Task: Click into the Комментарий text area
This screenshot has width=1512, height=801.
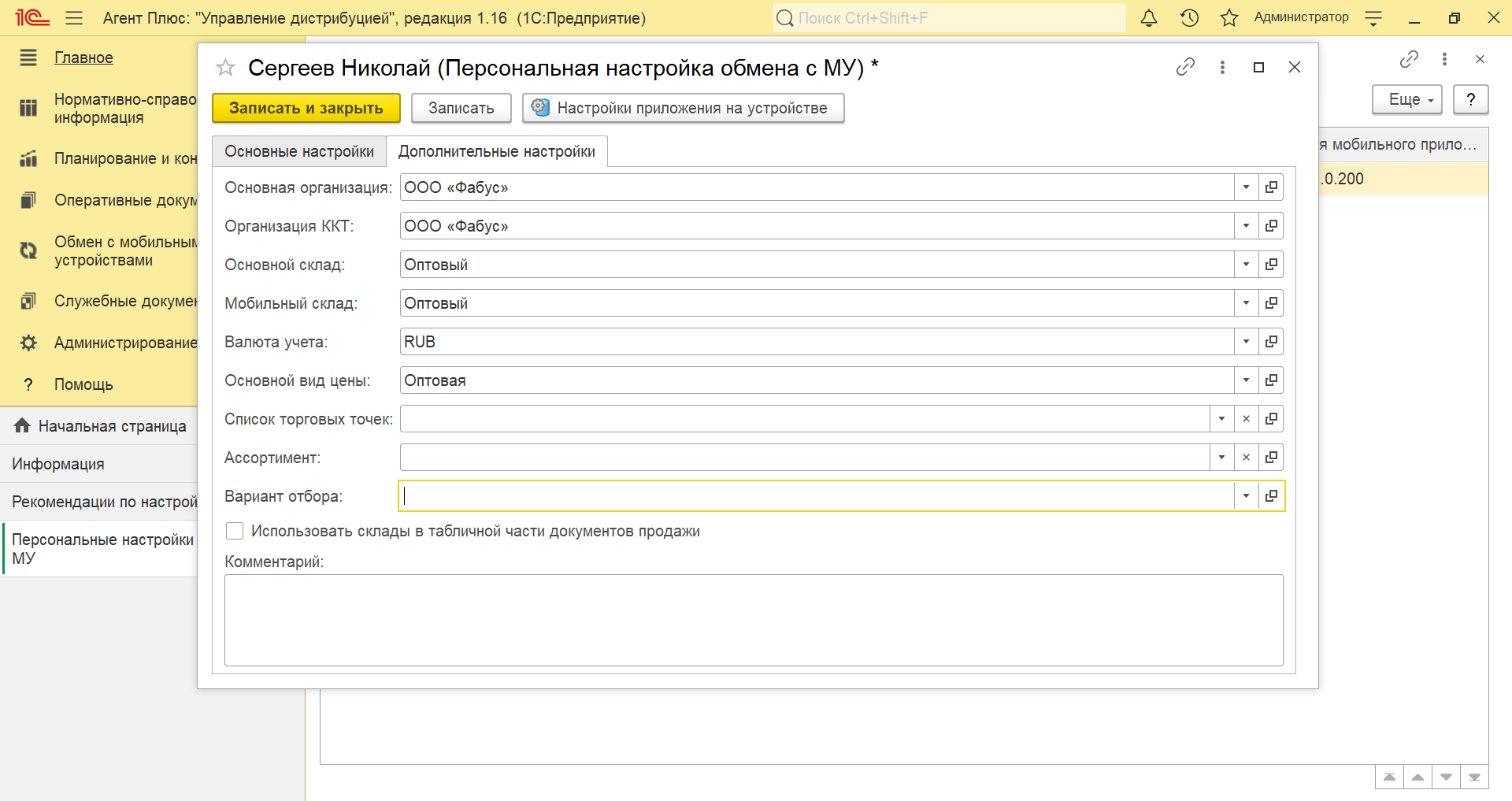Action: 754,620
